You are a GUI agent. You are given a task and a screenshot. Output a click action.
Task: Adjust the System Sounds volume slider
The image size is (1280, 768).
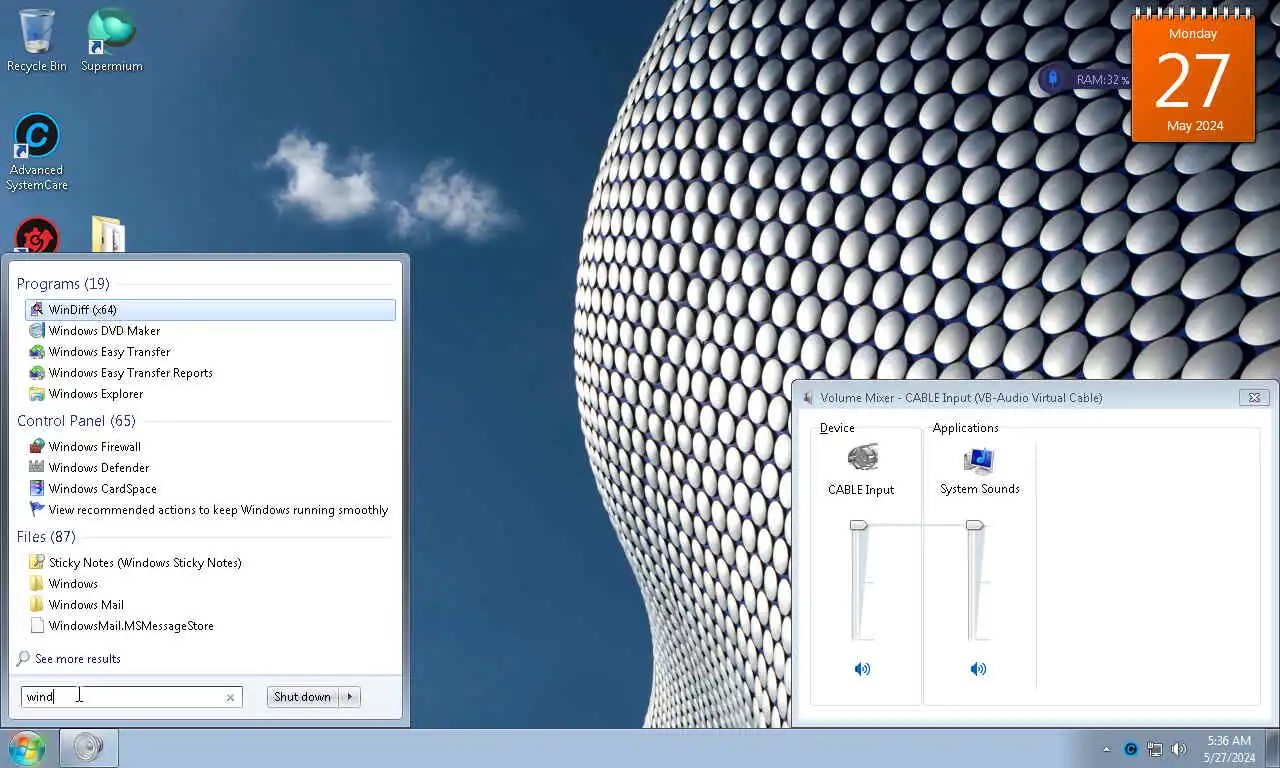[975, 525]
